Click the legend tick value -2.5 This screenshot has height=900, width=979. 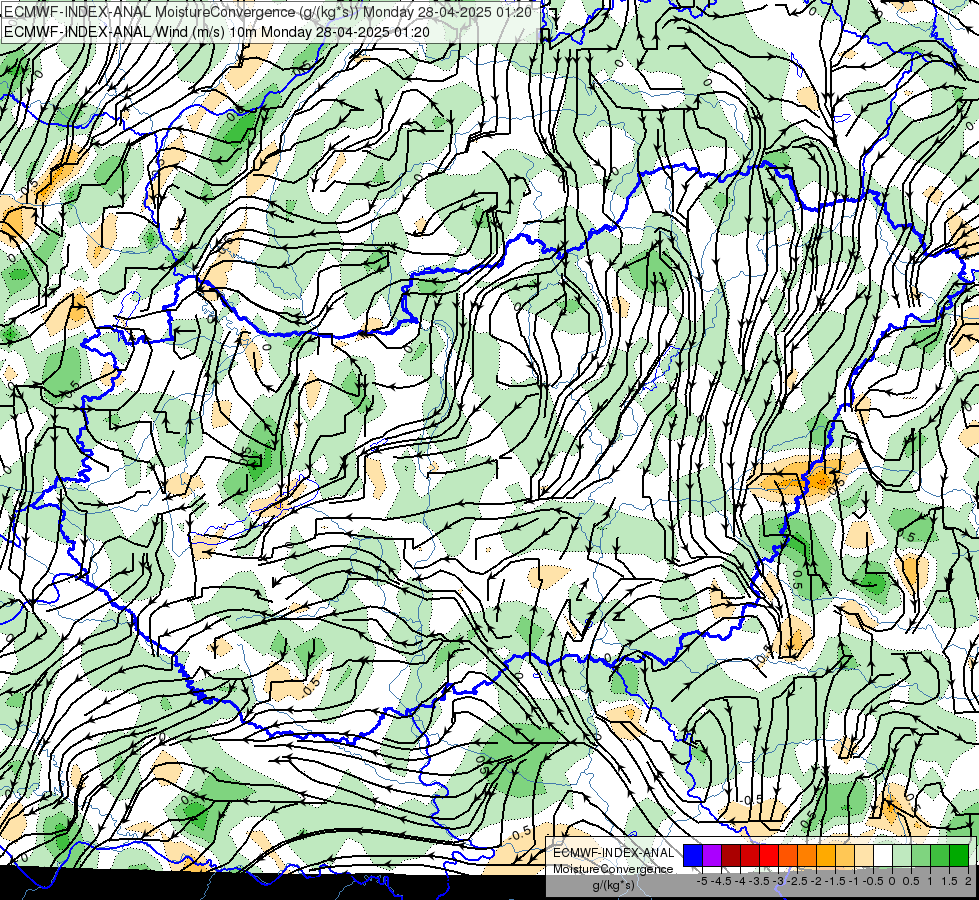(x=797, y=881)
